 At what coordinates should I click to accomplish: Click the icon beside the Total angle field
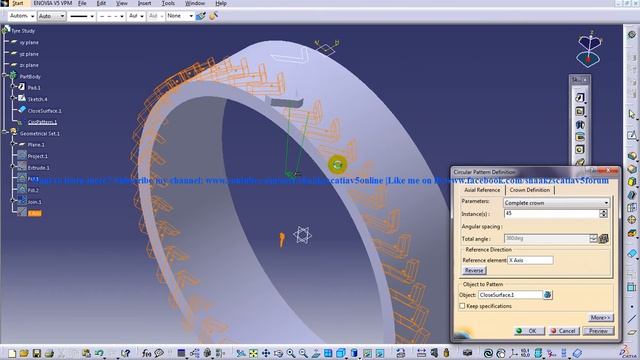(604, 239)
